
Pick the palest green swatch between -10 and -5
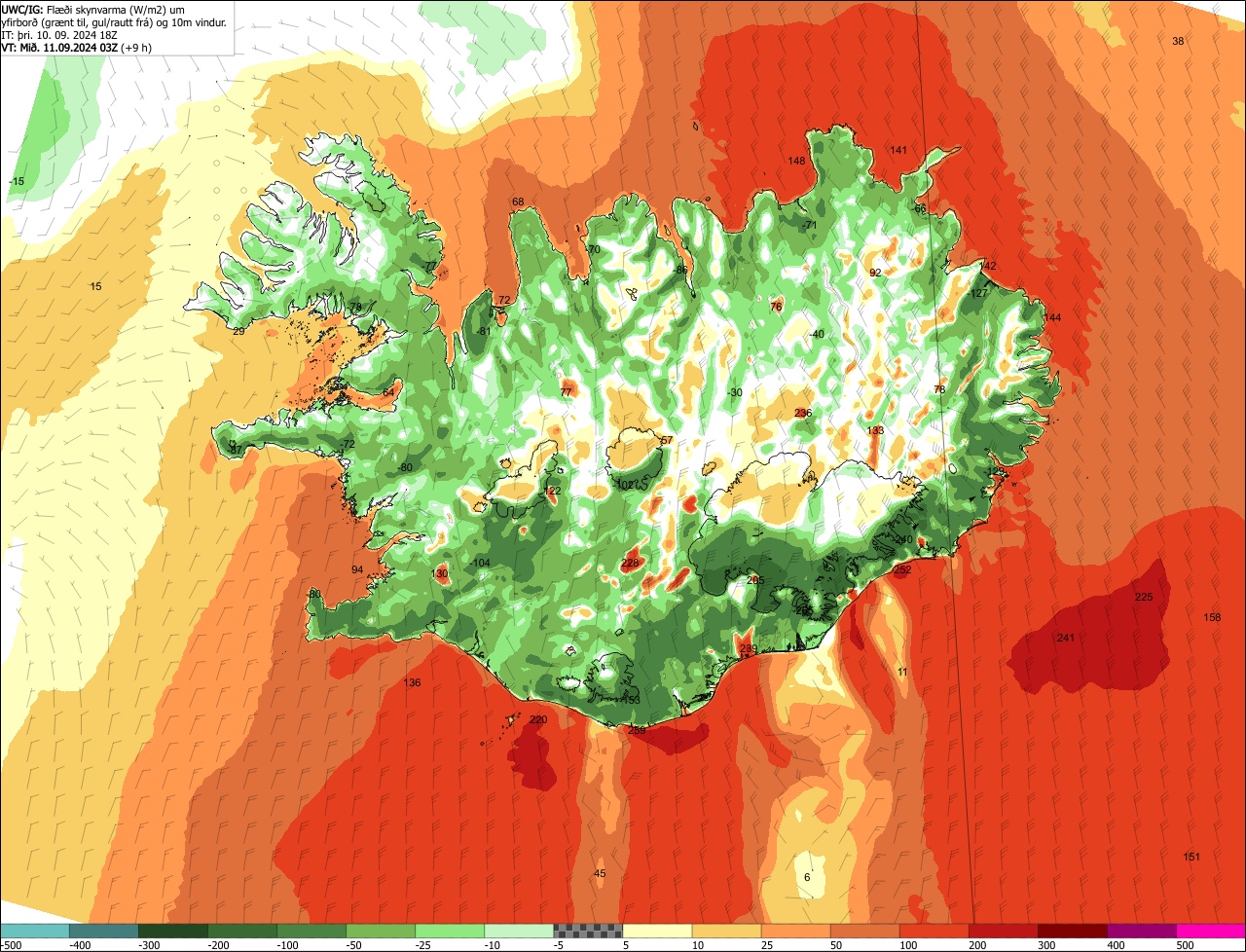coord(519,931)
